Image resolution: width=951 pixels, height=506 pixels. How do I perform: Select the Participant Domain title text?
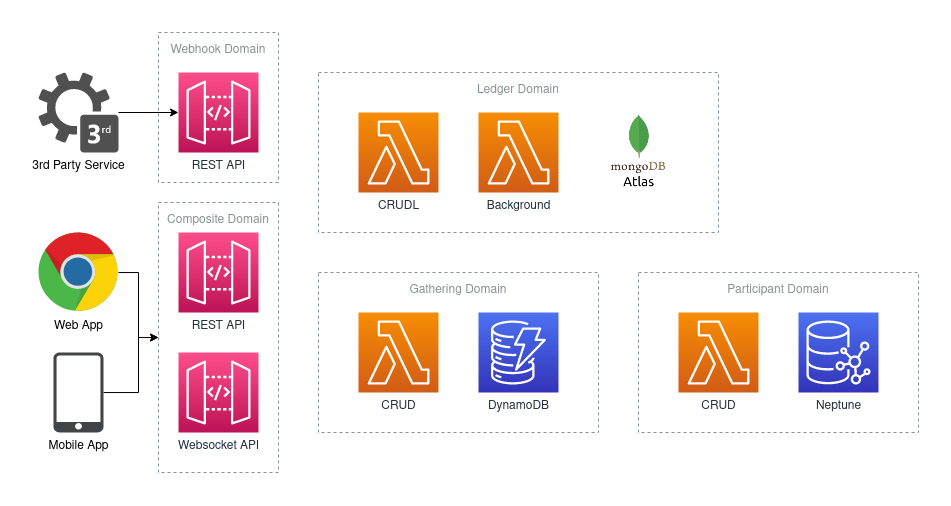click(x=778, y=289)
